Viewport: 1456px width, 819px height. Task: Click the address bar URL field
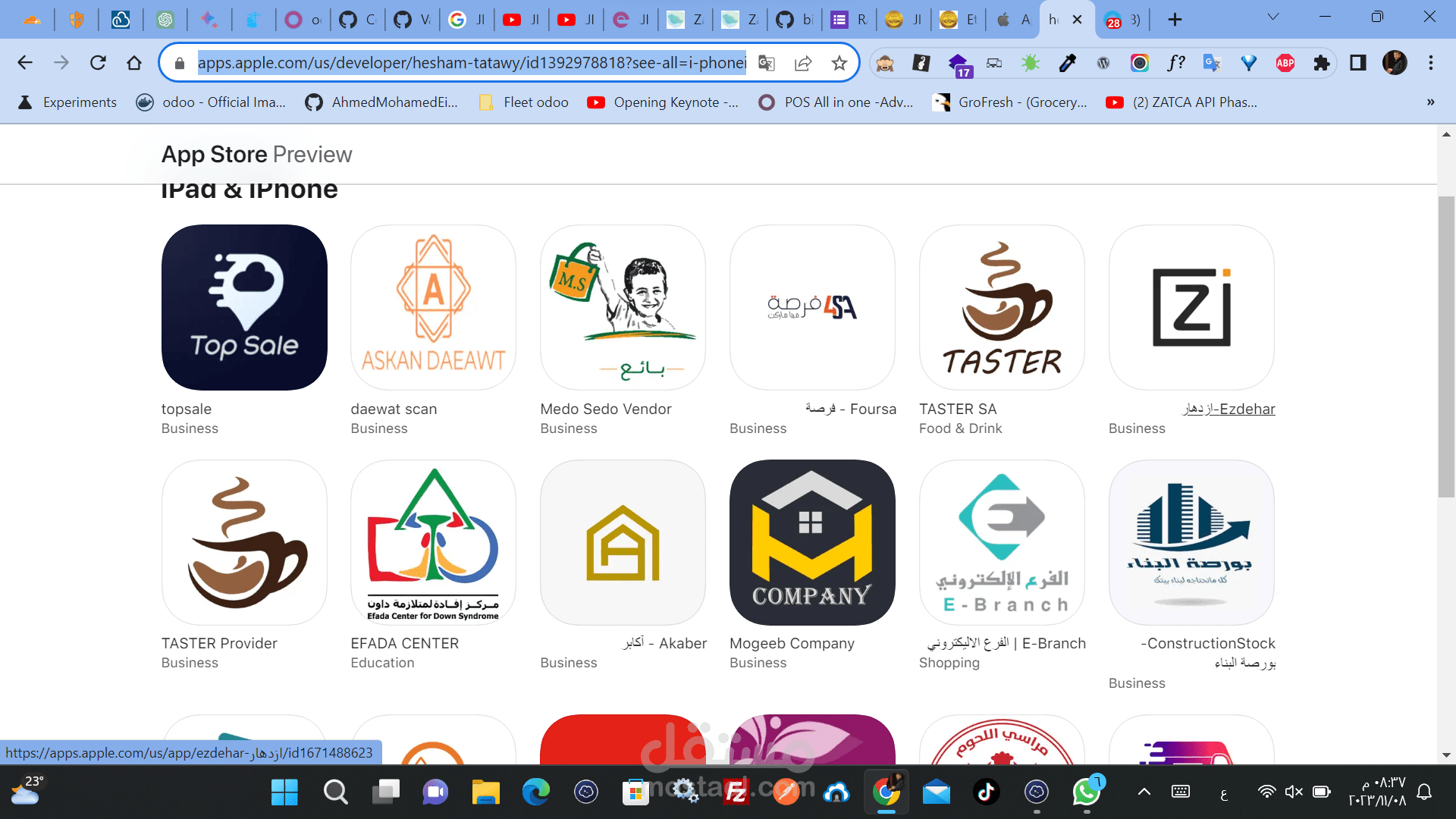pos(470,63)
